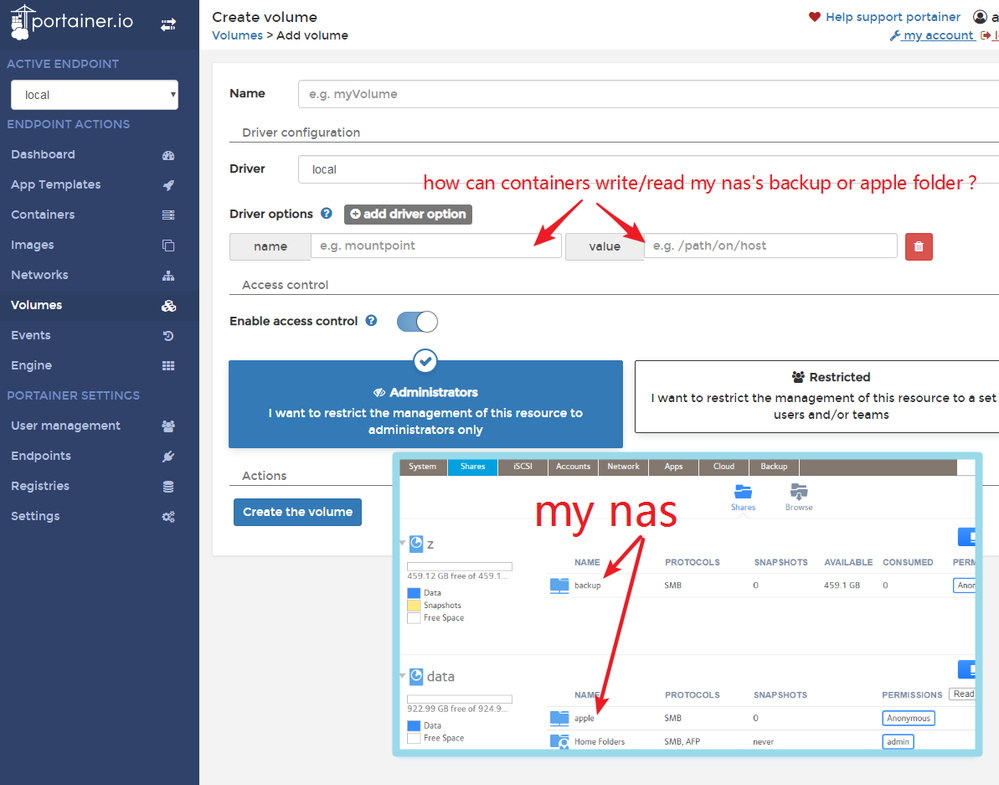Click the Portainer.io logo
Screen dimensions: 999x785
click(71, 22)
